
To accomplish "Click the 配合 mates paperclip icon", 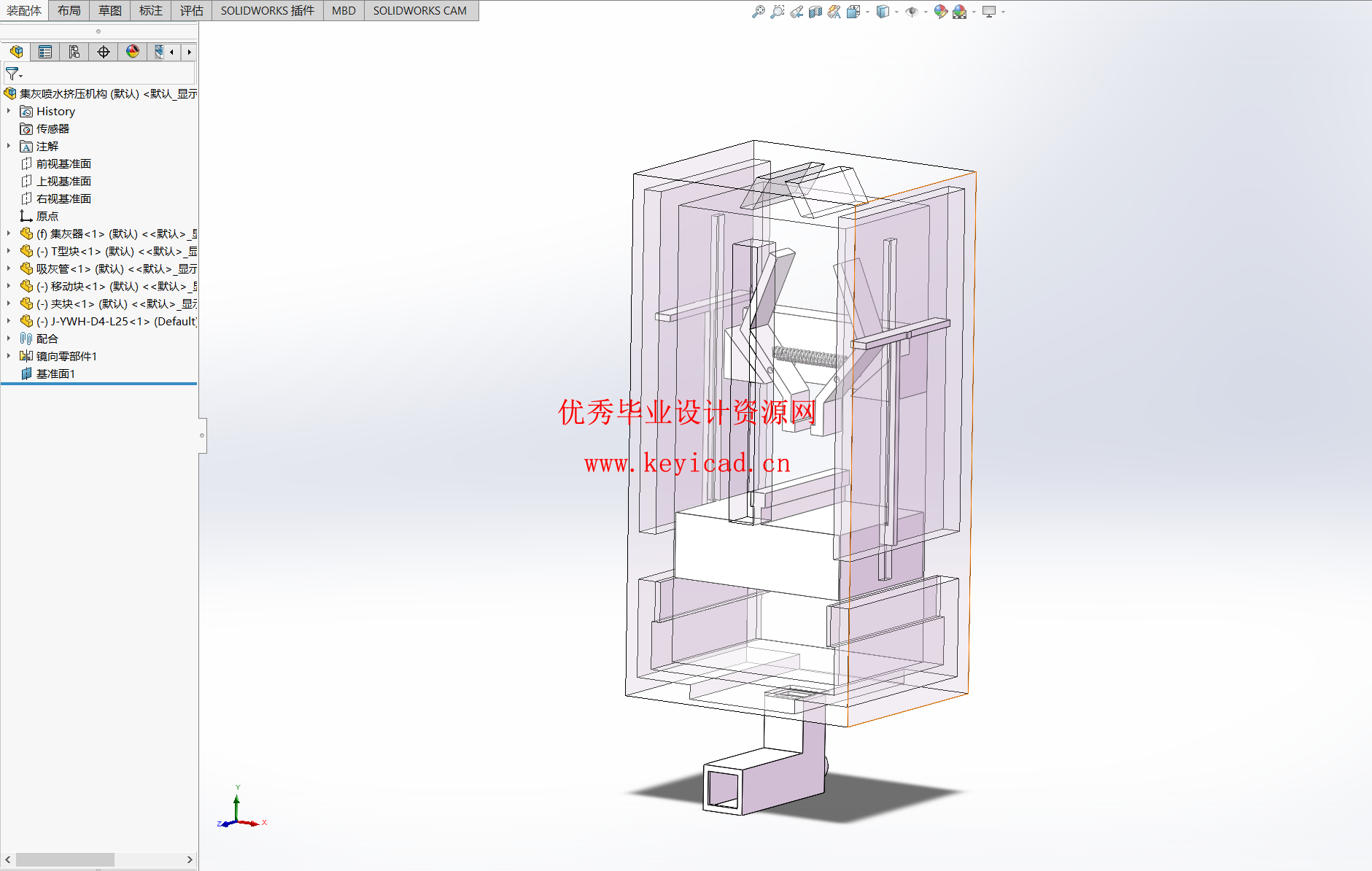I will tap(26, 338).
